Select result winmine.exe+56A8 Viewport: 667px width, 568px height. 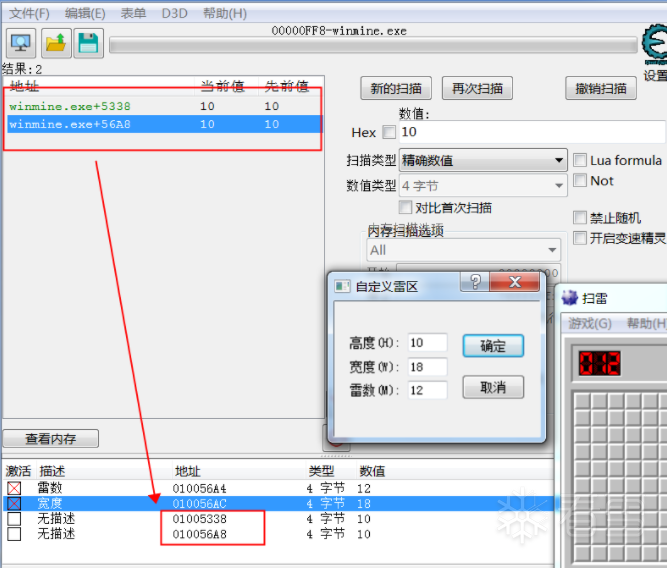[x=164, y=124]
